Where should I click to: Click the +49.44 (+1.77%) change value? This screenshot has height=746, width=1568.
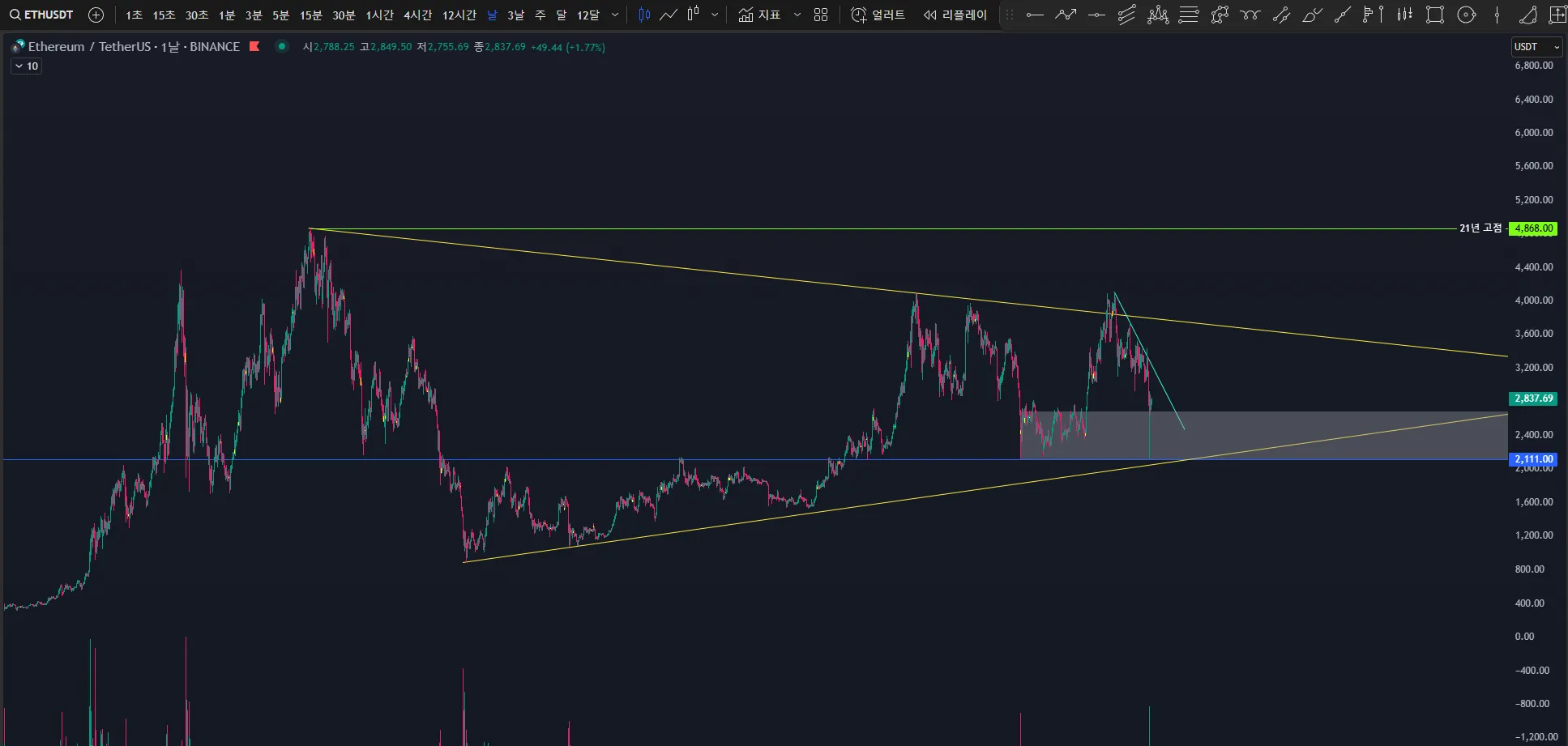pyautogui.click(x=567, y=47)
